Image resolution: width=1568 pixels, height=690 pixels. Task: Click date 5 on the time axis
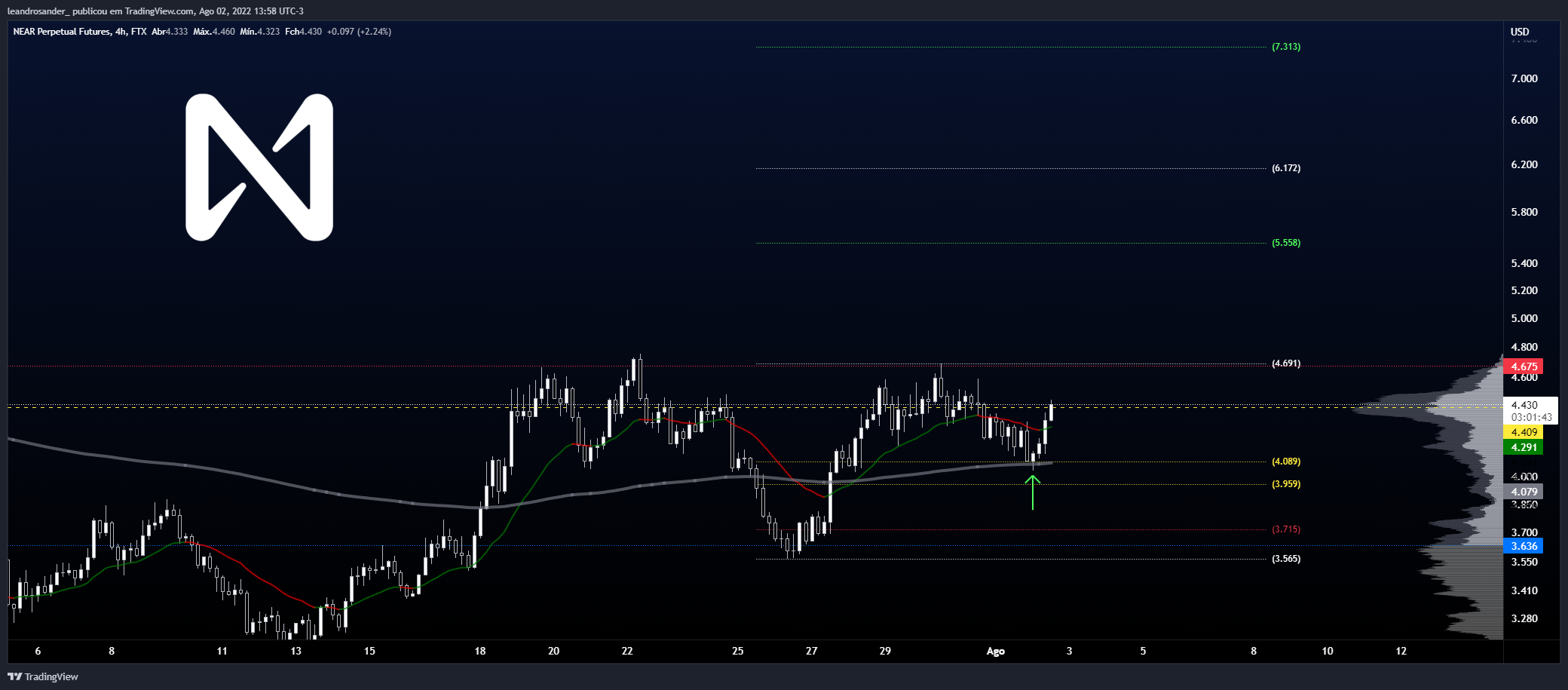tap(1143, 651)
